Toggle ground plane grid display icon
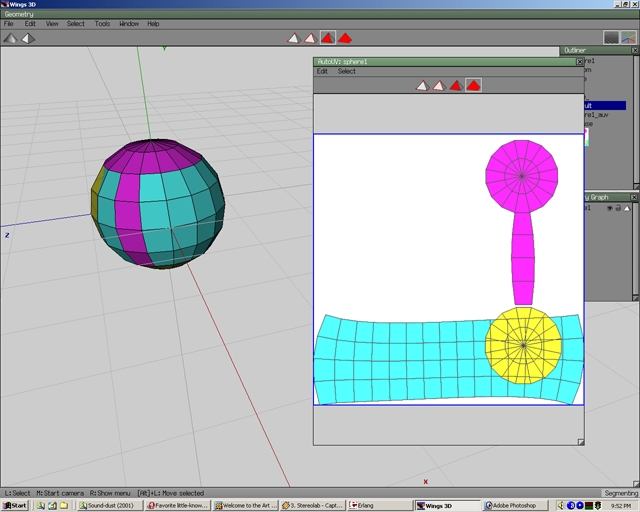Screen dimensions: 640x512 click(611, 38)
